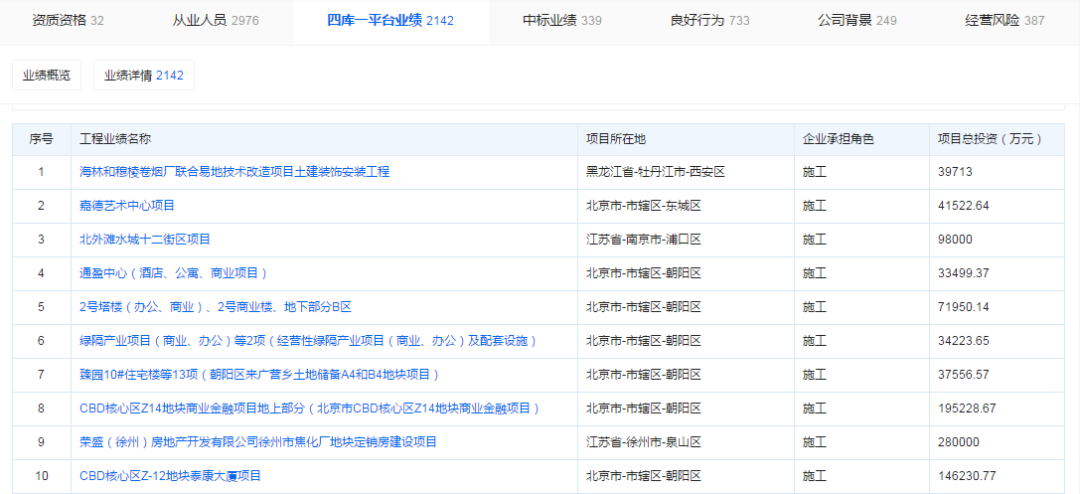This screenshot has width=1080, height=494.
Task: Click the investment value 98000
Action: 955,240
